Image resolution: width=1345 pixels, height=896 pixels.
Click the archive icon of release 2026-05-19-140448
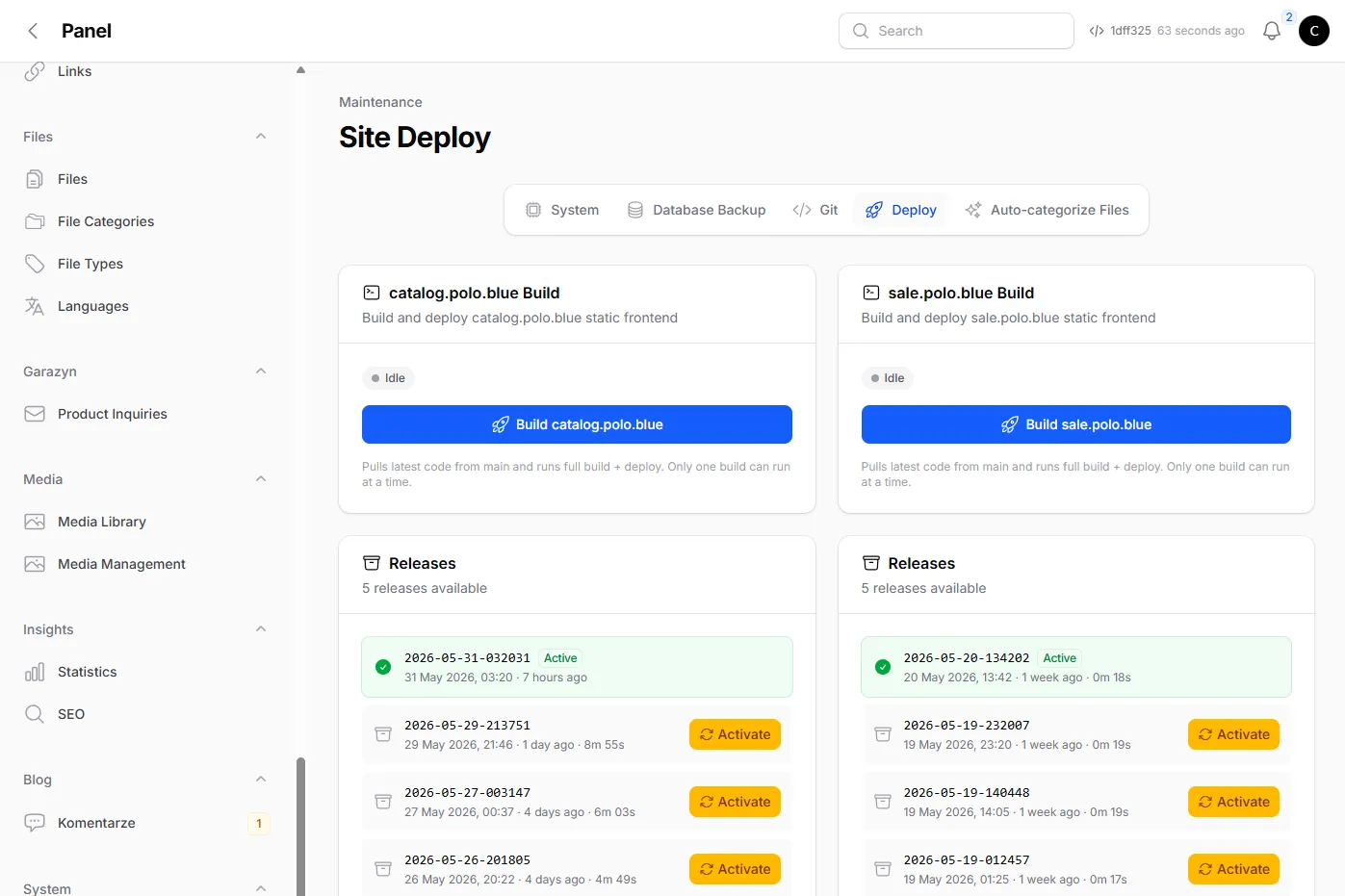pyautogui.click(x=882, y=802)
